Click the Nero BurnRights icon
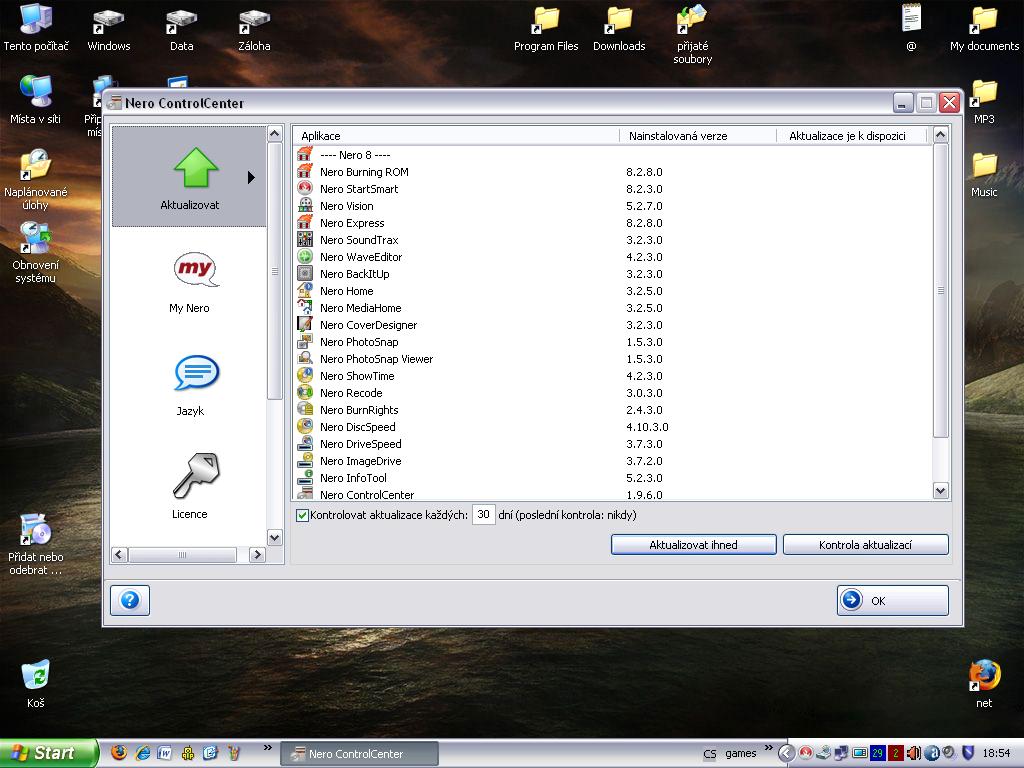The image size is (1024, 768). 305,409
